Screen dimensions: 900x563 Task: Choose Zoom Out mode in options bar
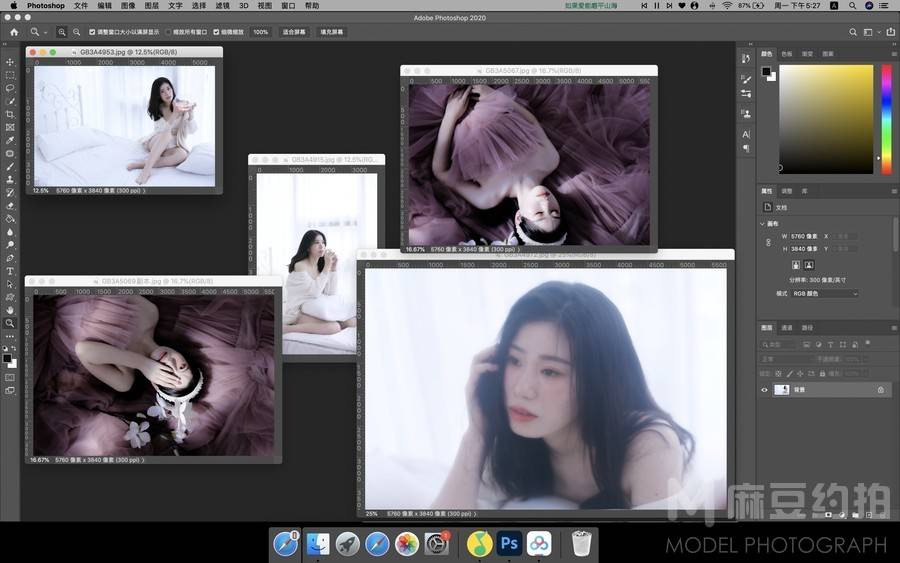click(x=76, y=32)
